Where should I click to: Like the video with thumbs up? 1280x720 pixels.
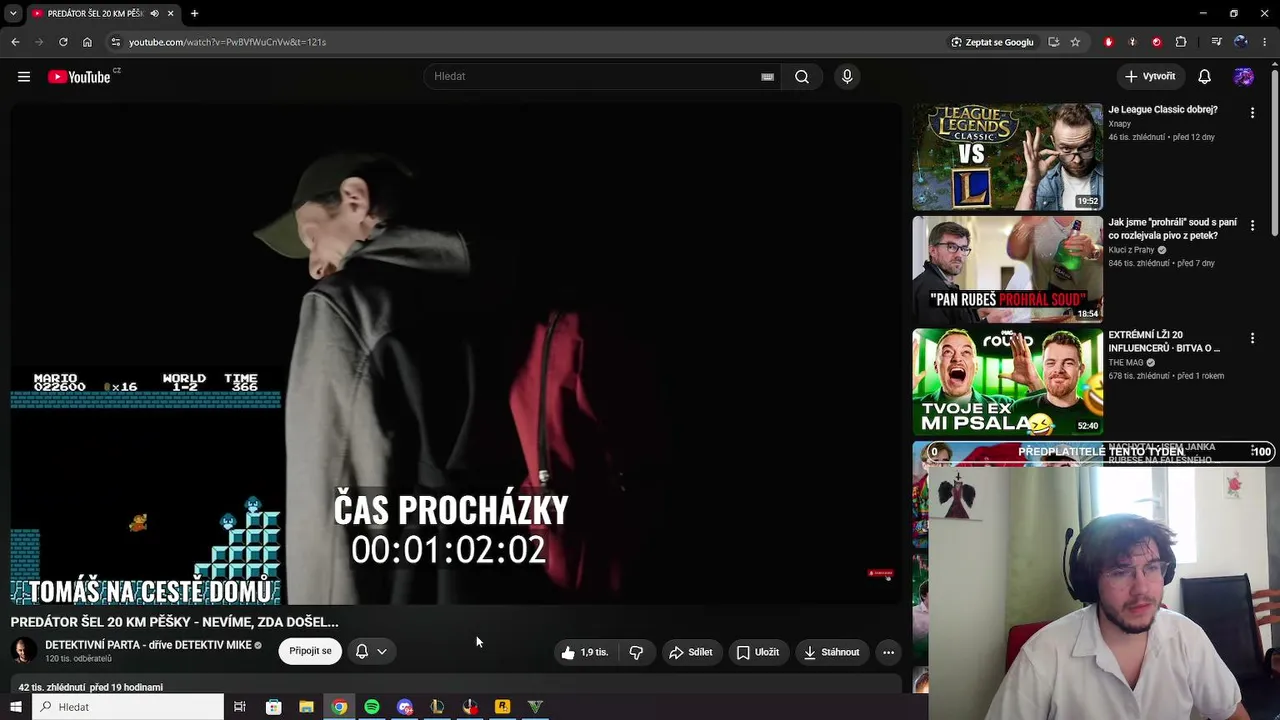[x=585, y=652]
